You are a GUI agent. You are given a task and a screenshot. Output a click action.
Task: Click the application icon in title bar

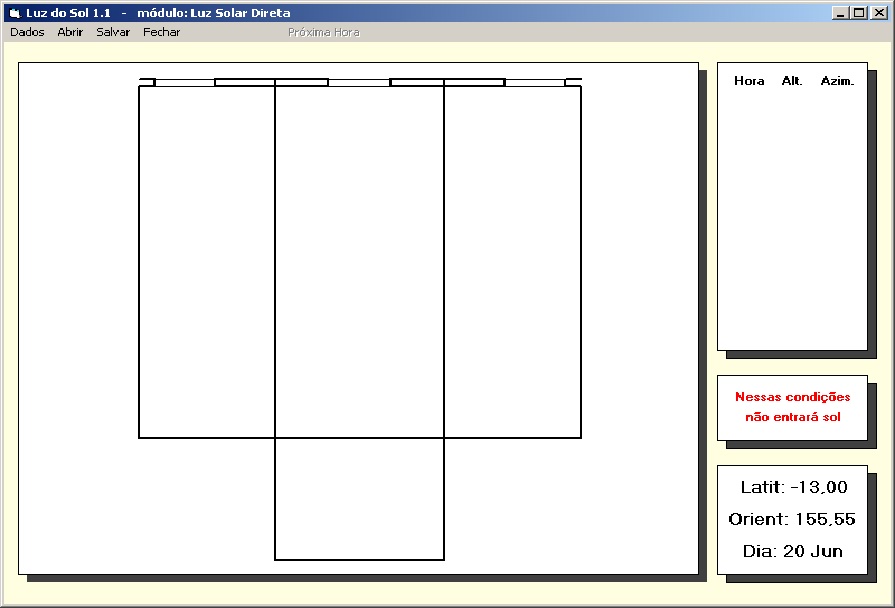click(15, 13)
